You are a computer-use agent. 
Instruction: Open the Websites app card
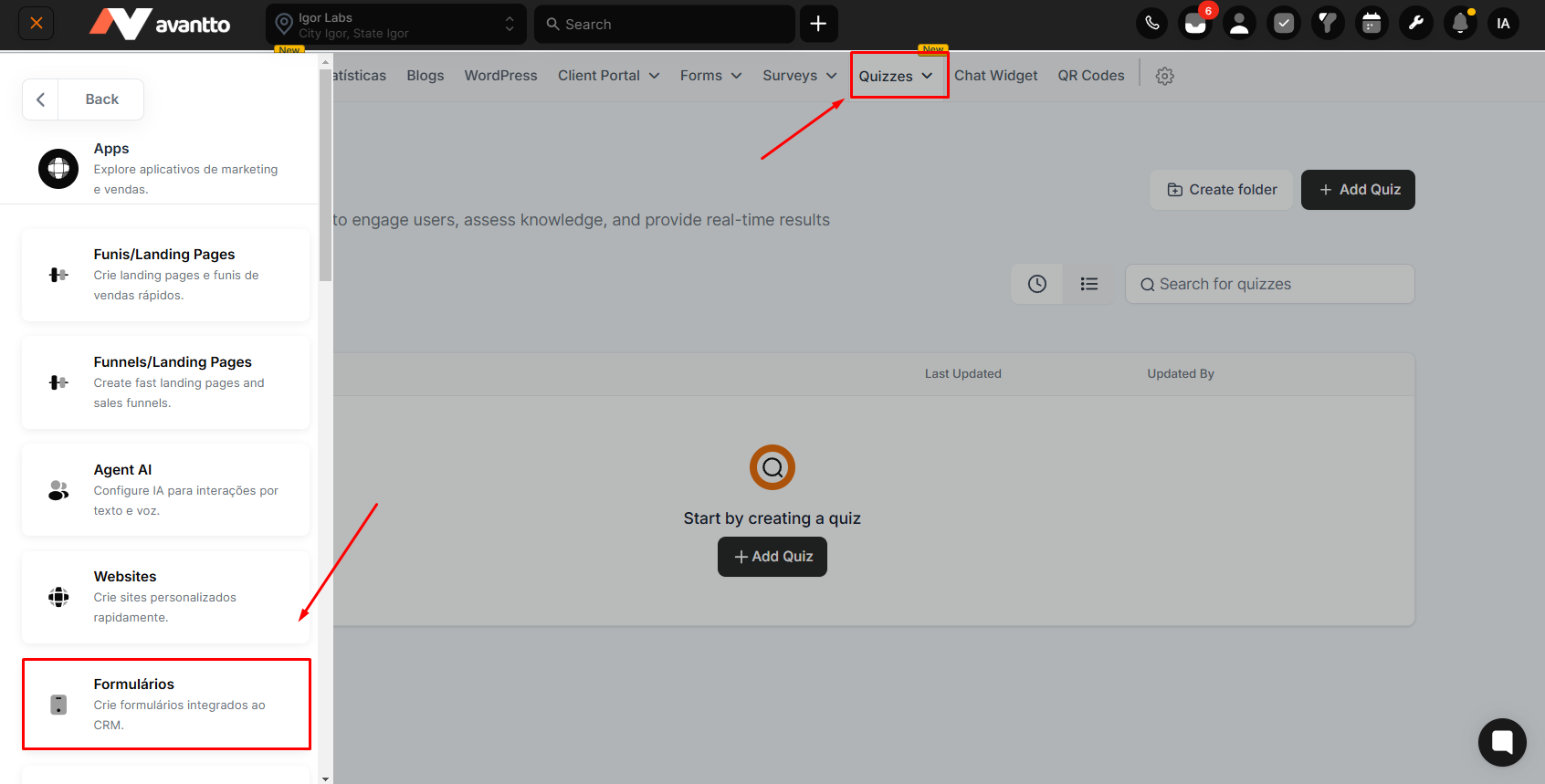pyautogui.click(x=165, y=597)
